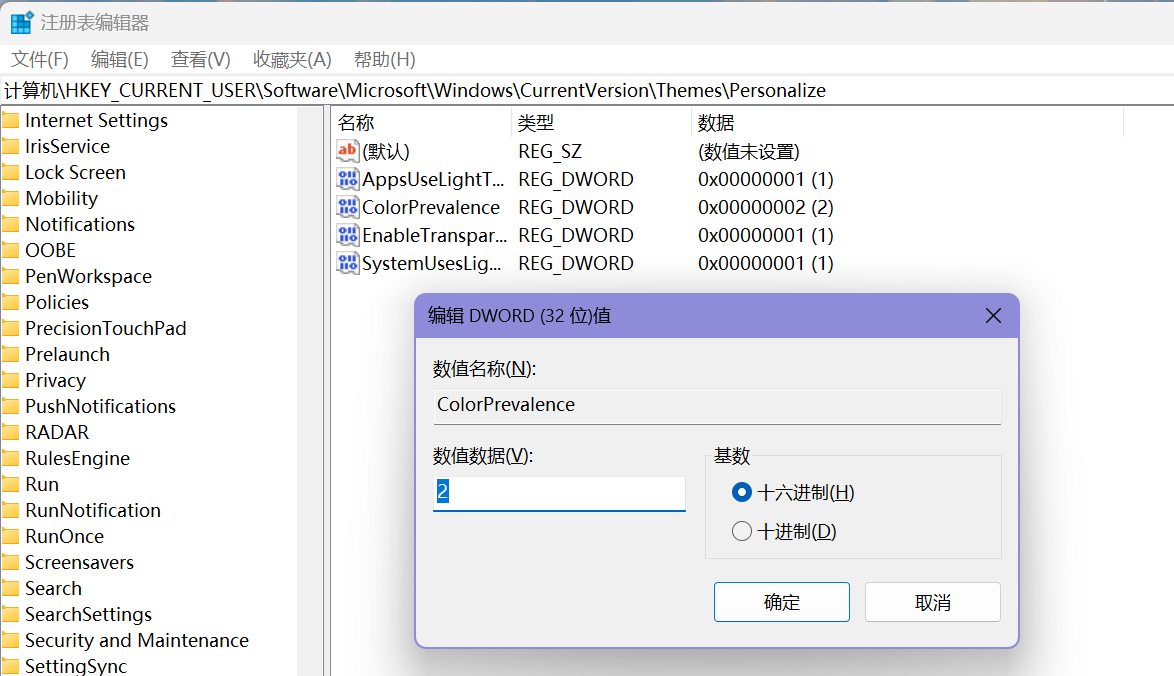Click the Registry Editor app icon in title bar

tap(21, 22)
